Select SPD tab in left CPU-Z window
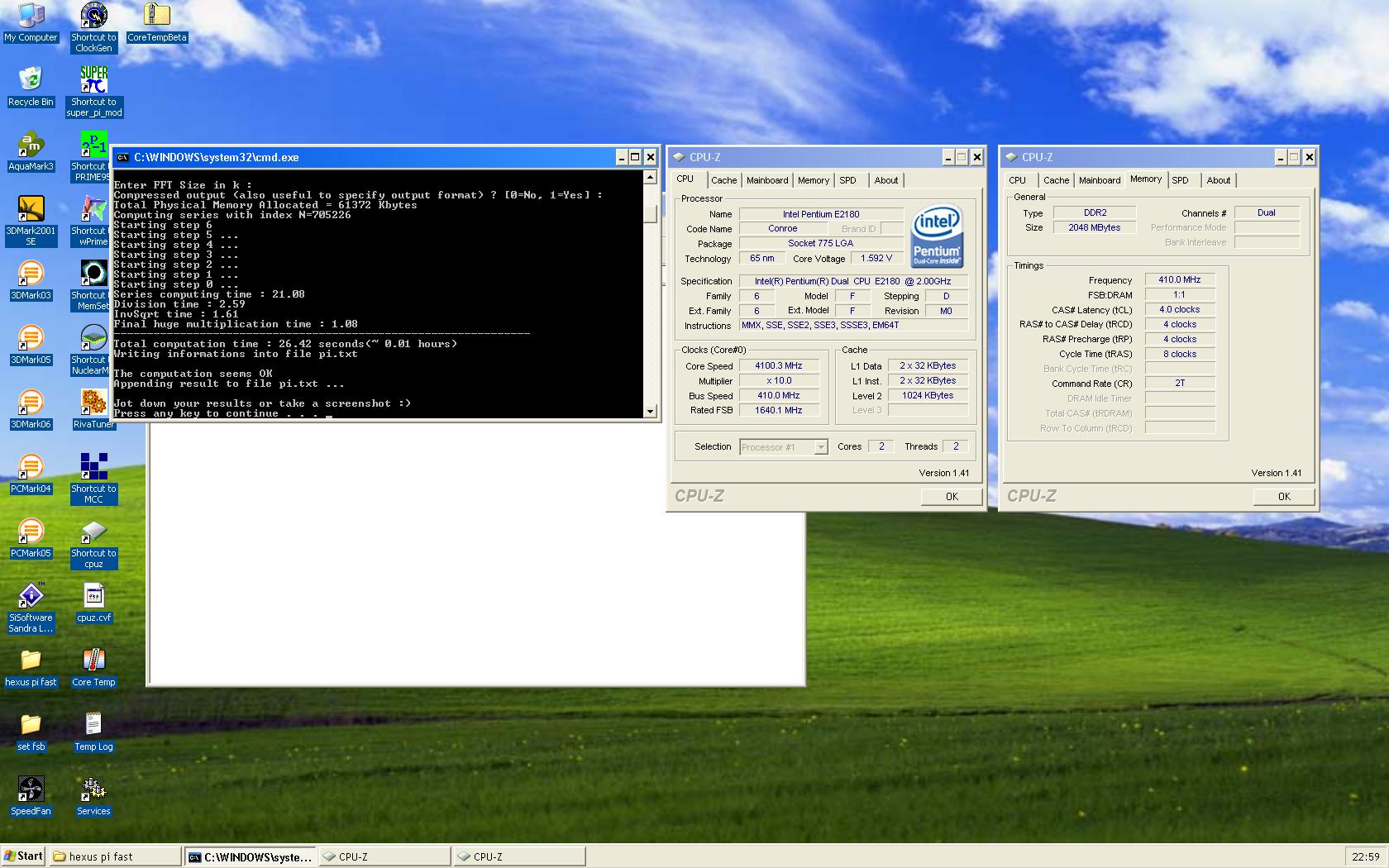This screenshot has height=868, width=1389. [x=847, y=180]
